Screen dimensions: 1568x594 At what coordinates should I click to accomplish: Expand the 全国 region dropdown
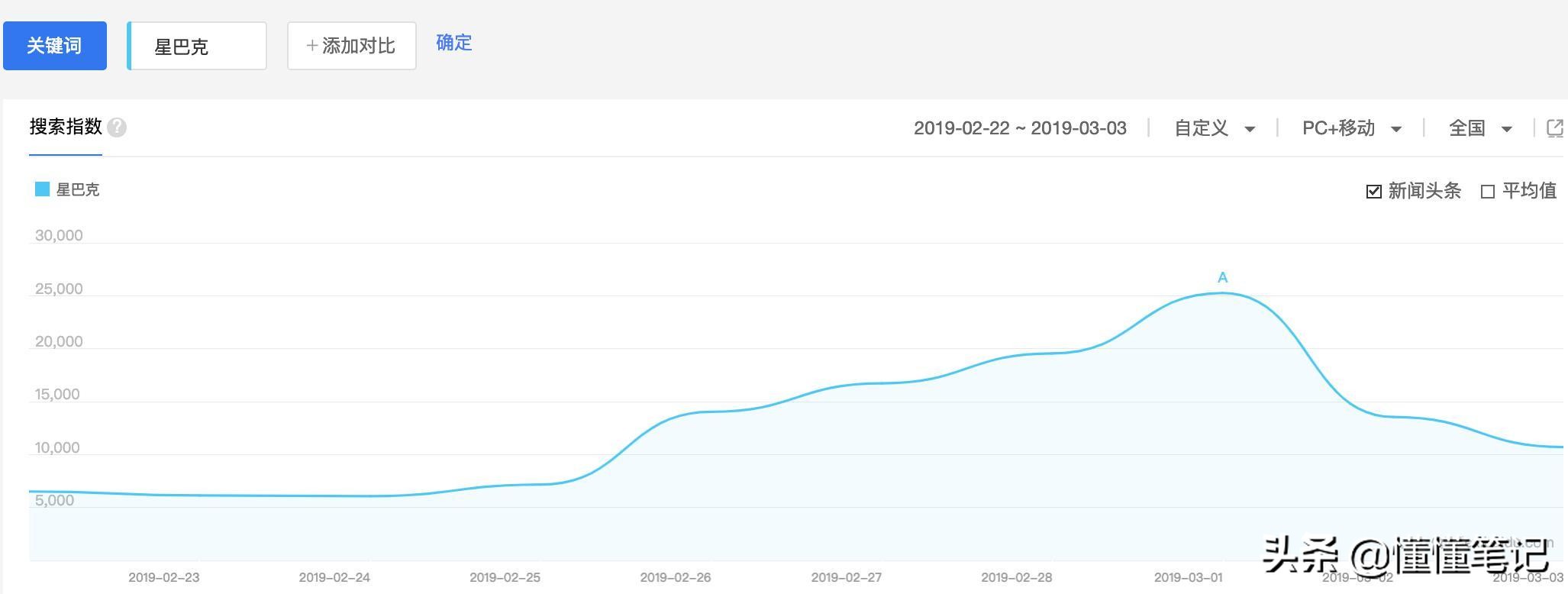pos(1481,128)
